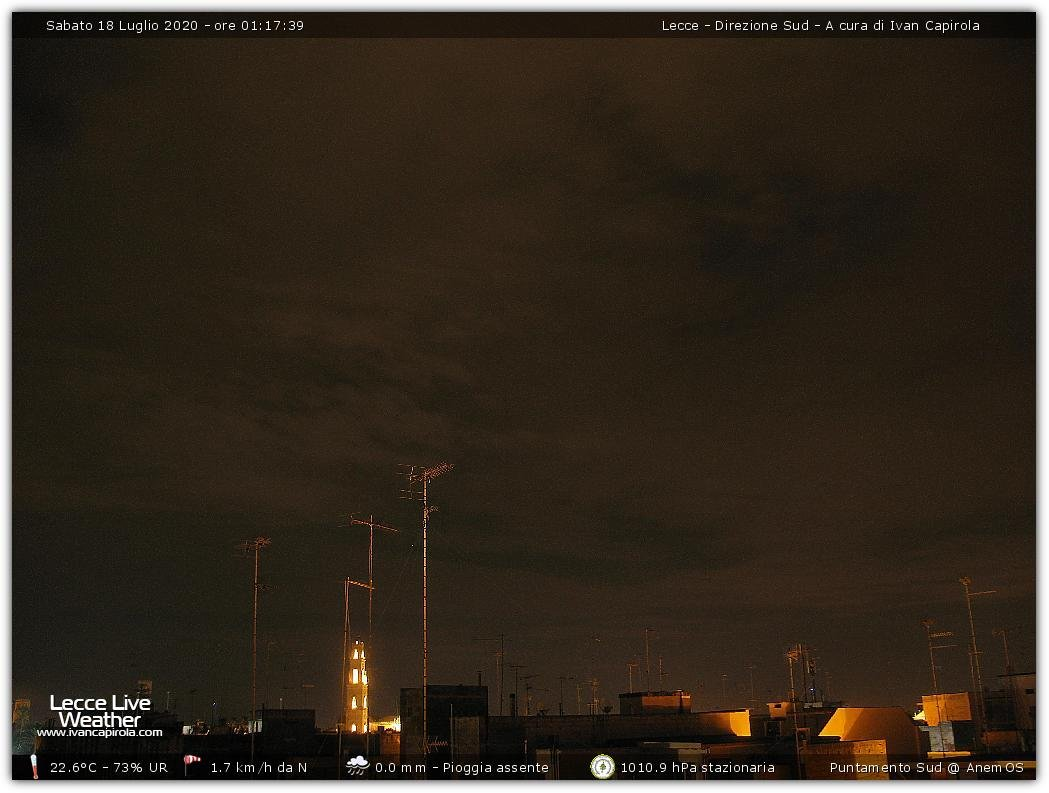This screenshot has width=1049, height=793.
Task: Click the Puntamento Sud @ AnemOS label
Action: coord(927,768)
